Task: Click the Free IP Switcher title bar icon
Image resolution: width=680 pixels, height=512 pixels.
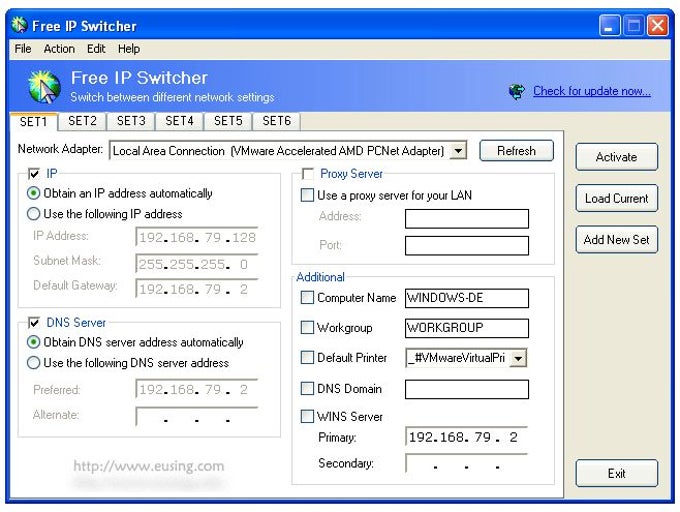Action: [19, 25]
